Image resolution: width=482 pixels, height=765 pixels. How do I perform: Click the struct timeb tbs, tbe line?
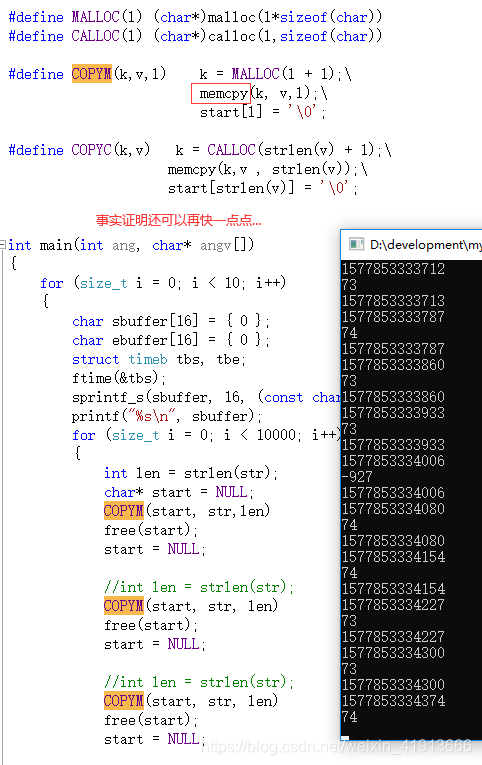(x=159, y=360)
